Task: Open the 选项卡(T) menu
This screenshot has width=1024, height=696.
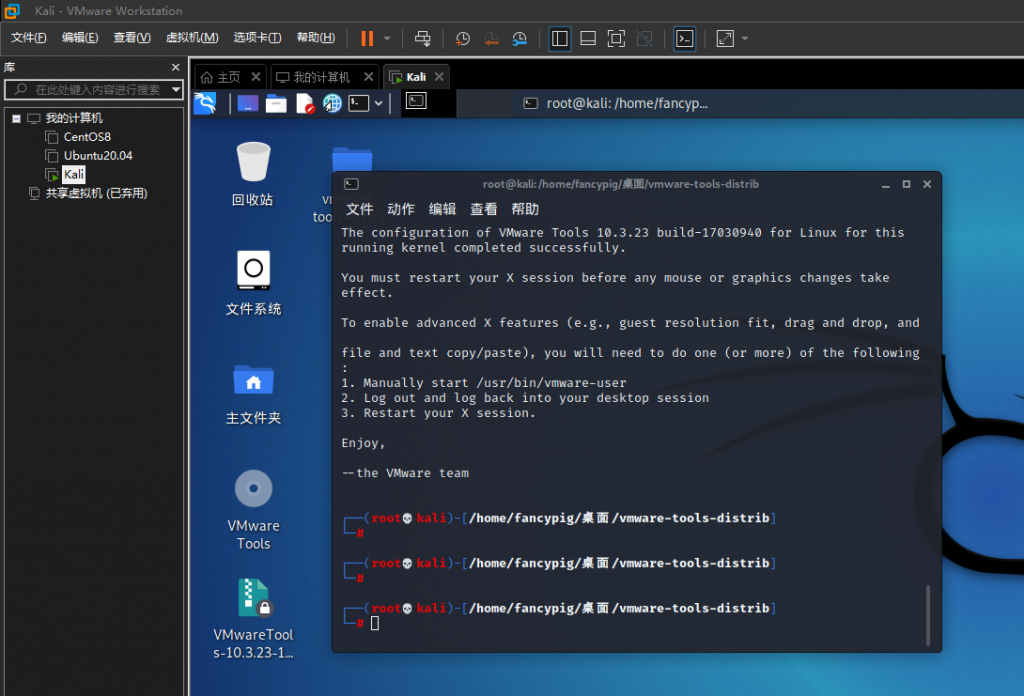Action: (257, 37)
